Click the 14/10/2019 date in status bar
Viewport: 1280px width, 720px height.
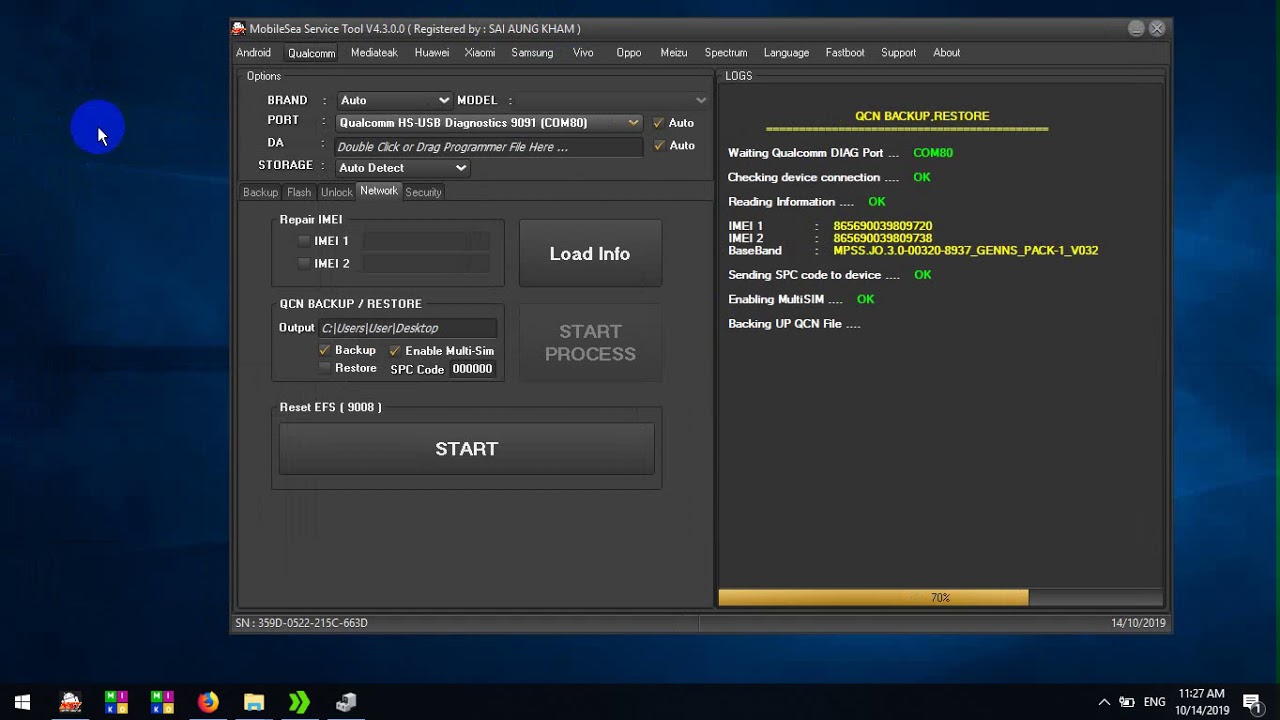(x=1138, y=623)
